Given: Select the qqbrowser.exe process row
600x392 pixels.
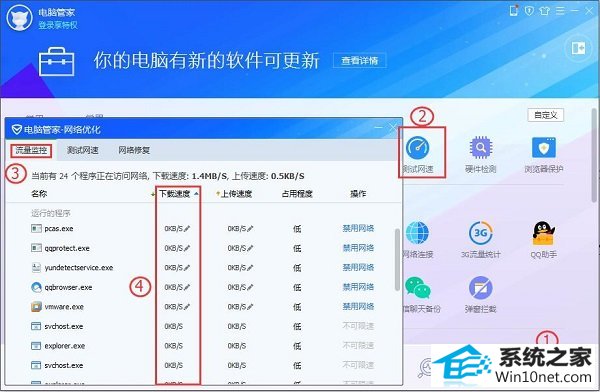Looking at the screenshot, I should (203, 287).
